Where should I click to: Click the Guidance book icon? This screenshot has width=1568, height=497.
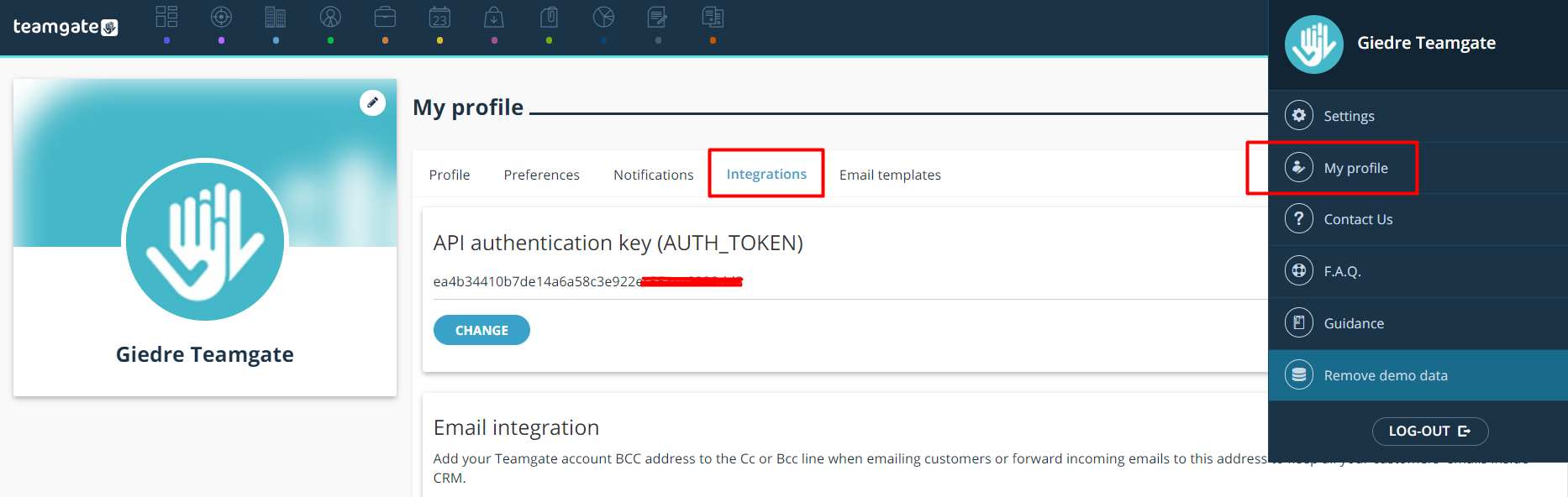1299,323
